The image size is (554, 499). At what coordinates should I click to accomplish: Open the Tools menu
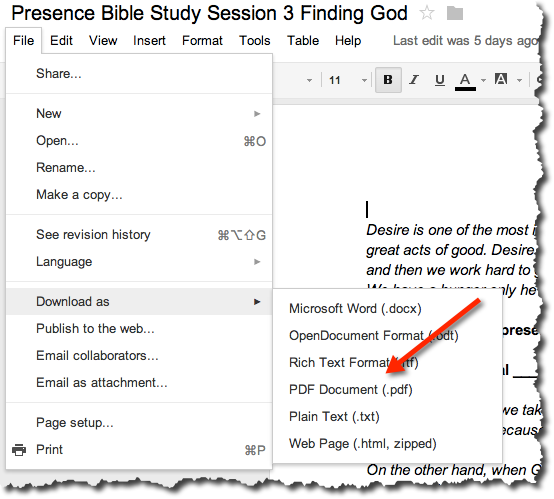point(254,41)
